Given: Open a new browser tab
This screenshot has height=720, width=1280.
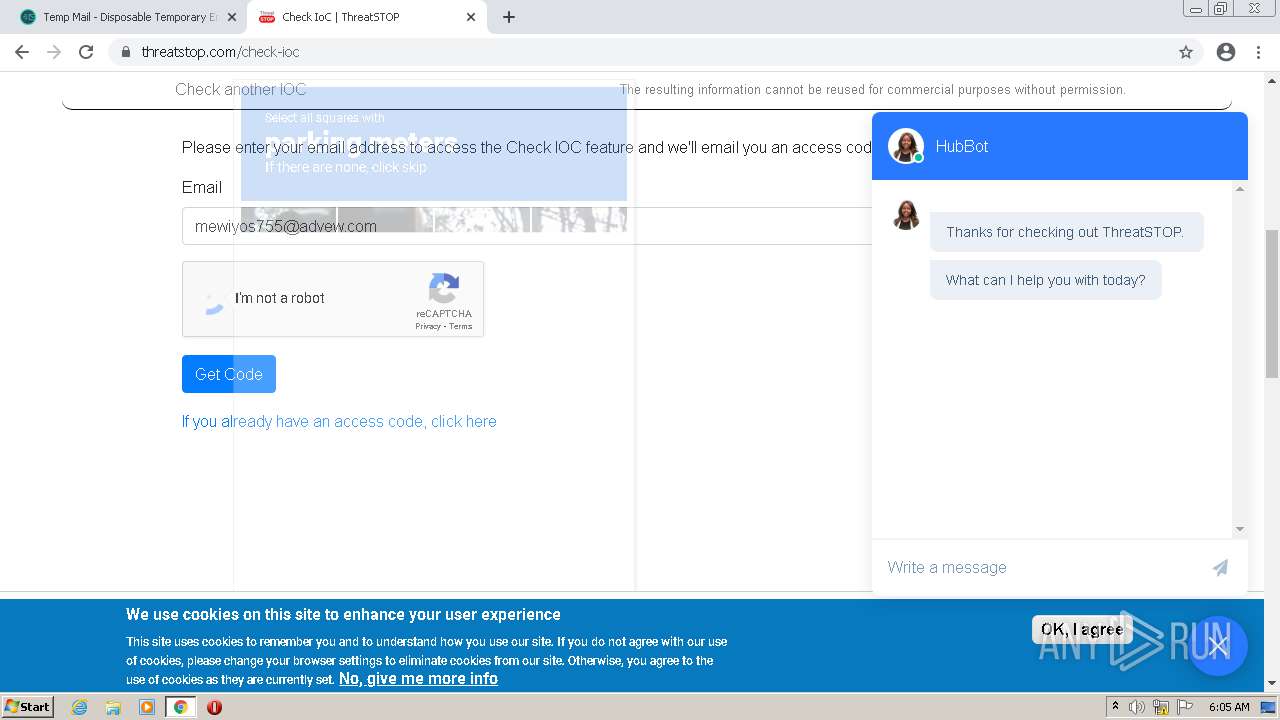Looking at the screenshot, I should [x=509, y=17].
